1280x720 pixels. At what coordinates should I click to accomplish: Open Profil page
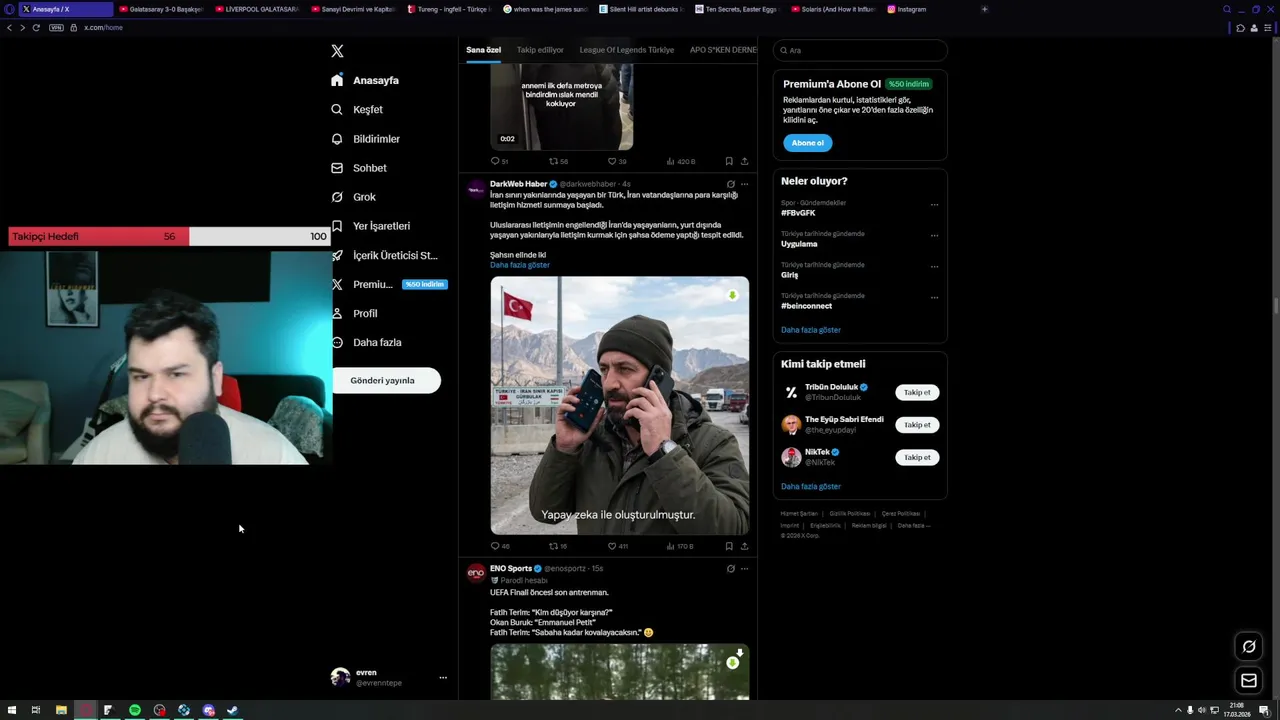click(x=354, y=313)
